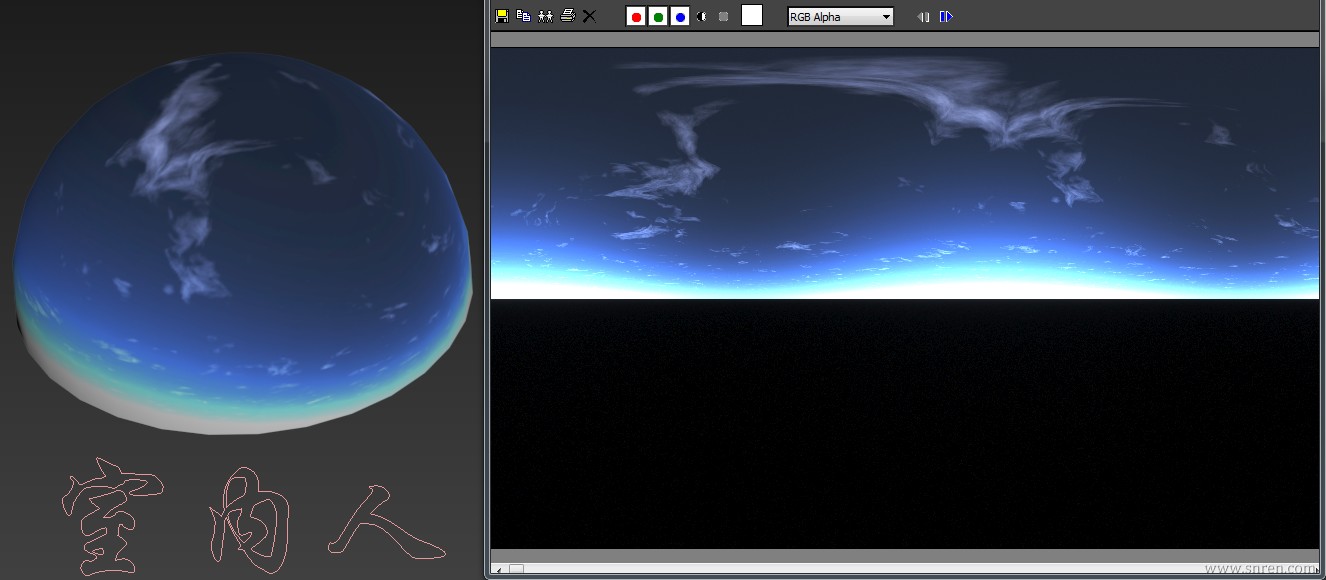Clone the rendered frame window
This screenshot has height=580, width=1326.
coord(545,16)
